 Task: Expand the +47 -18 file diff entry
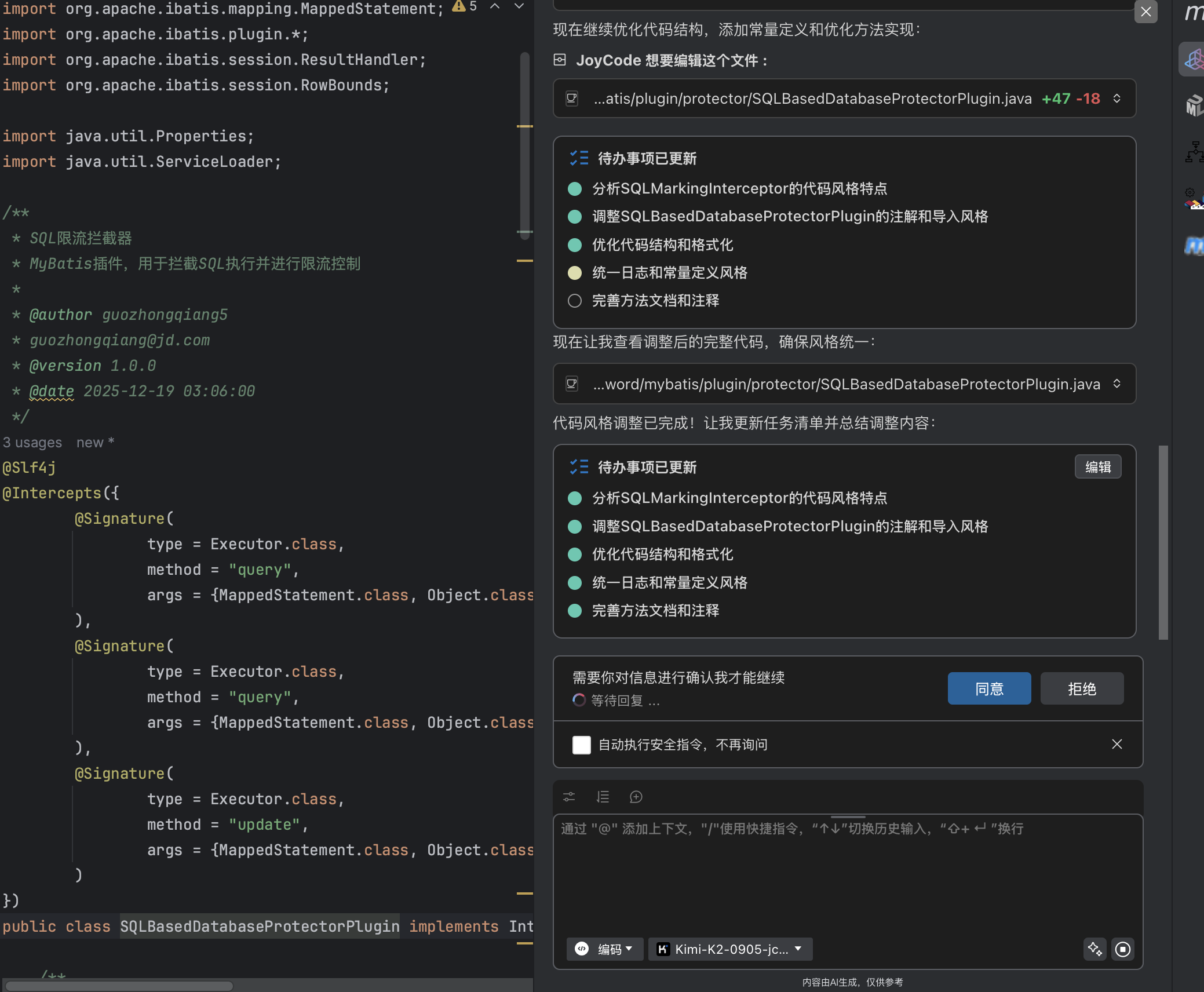pos(1117,99)
